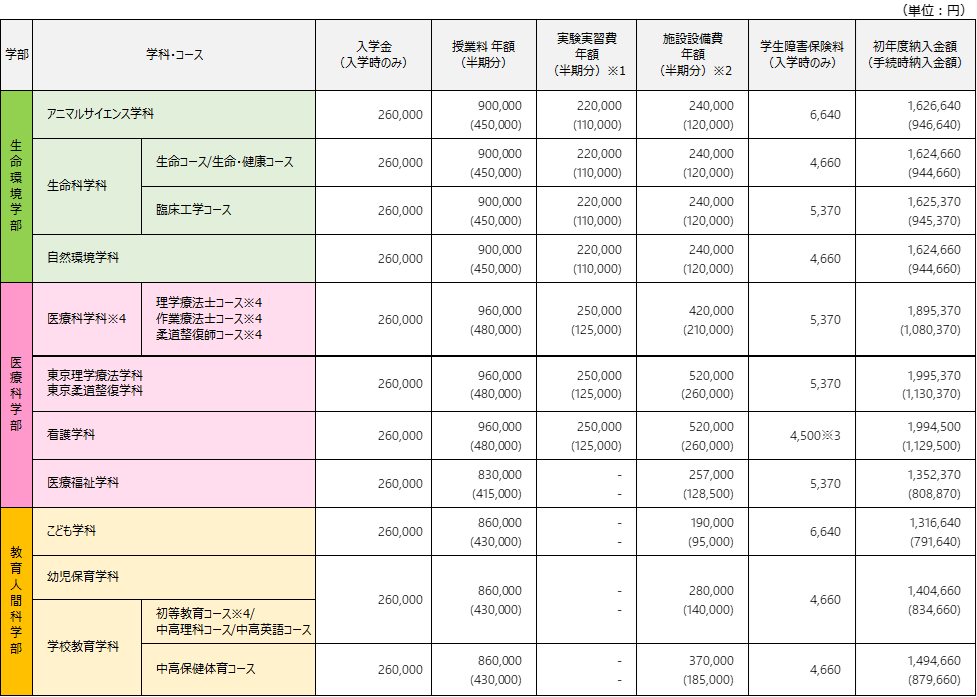Click the 1,316,640 total for こども学科
Screen dimensions: 977x697
tap(934, 523)
